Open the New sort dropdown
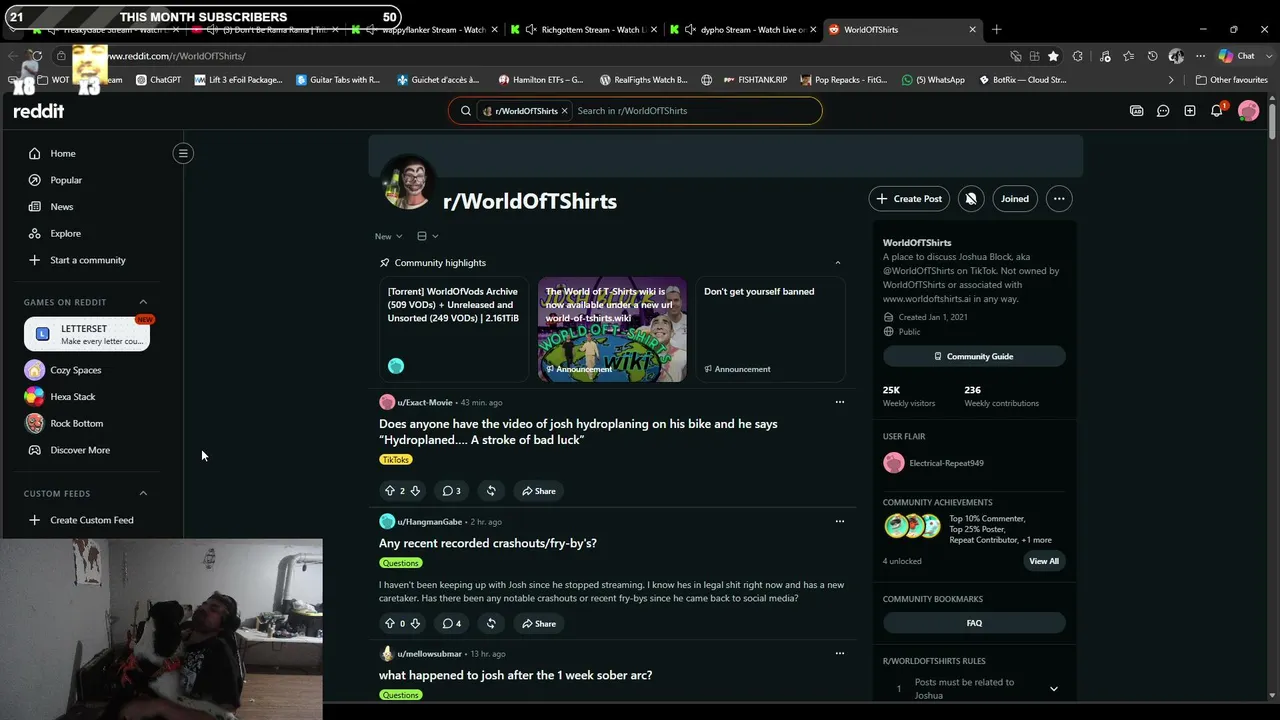Screen dimensions: 1280x720 388,236
